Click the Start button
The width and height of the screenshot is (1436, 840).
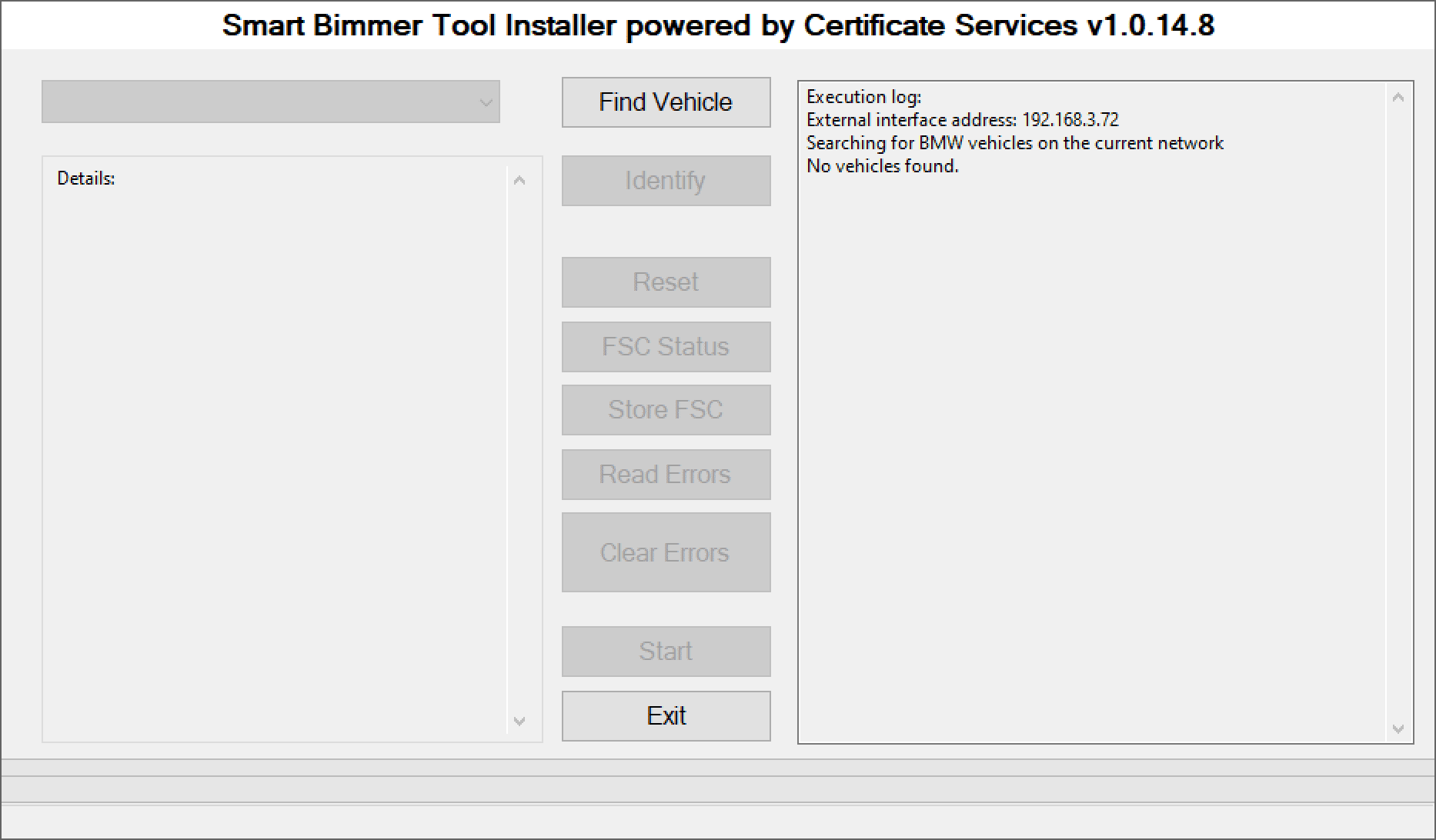(x=666, y=652)
